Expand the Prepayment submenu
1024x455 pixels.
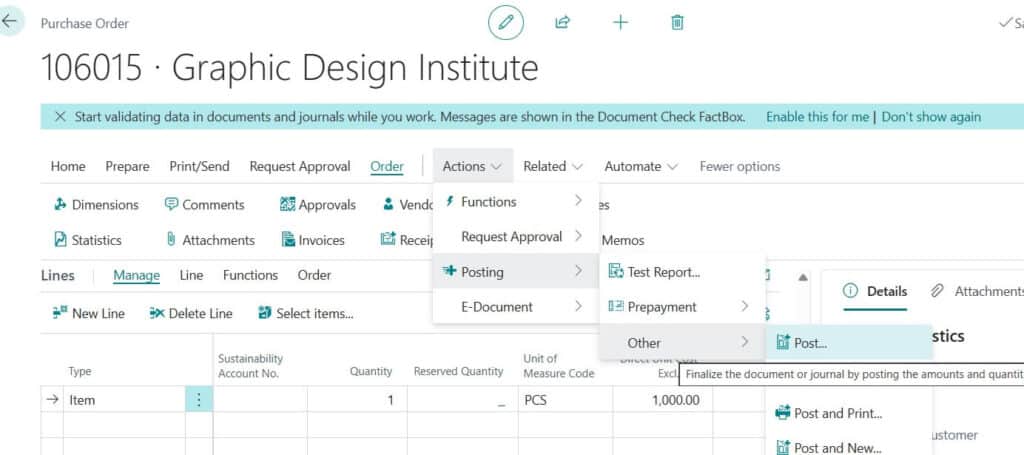[x=682, y=306]
